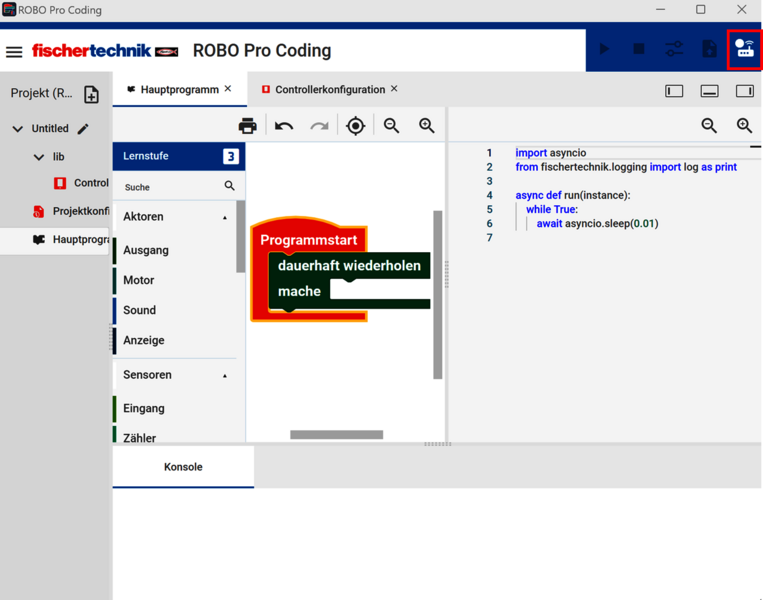Click code line 'import asyncio'
The width and height of the screenshot is (763, 600).
click(550, 153)
